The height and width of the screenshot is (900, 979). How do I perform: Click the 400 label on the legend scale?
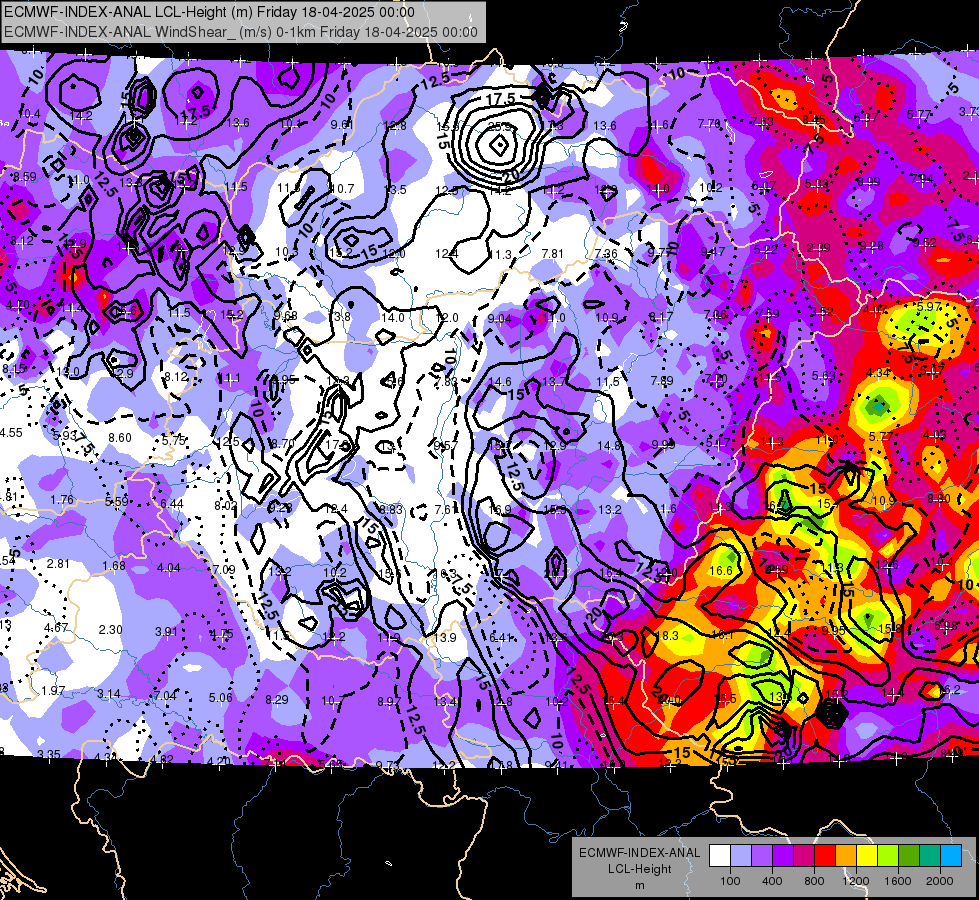[x=772, y=881]
